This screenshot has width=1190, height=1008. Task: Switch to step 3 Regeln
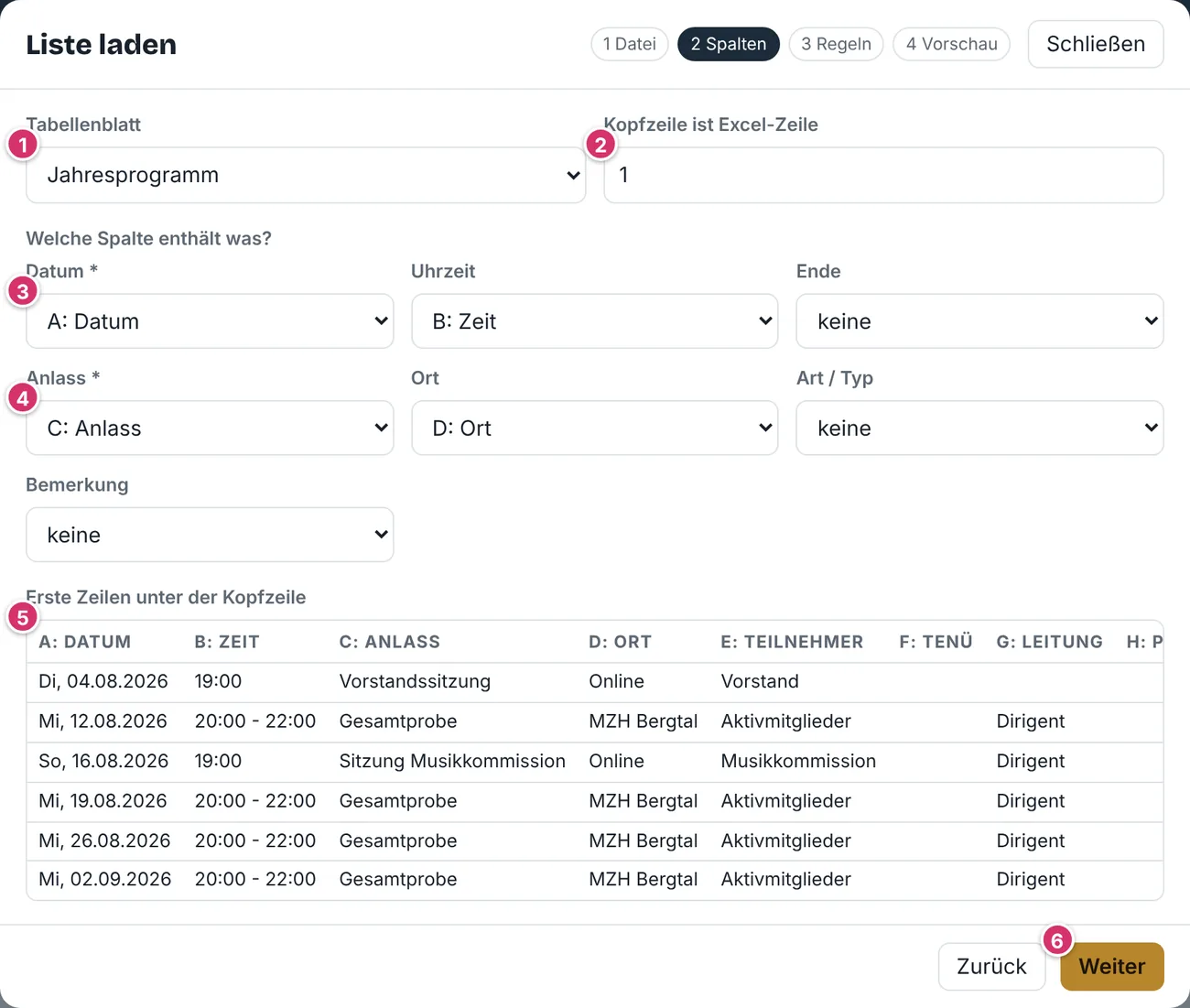tap(836, 44)
